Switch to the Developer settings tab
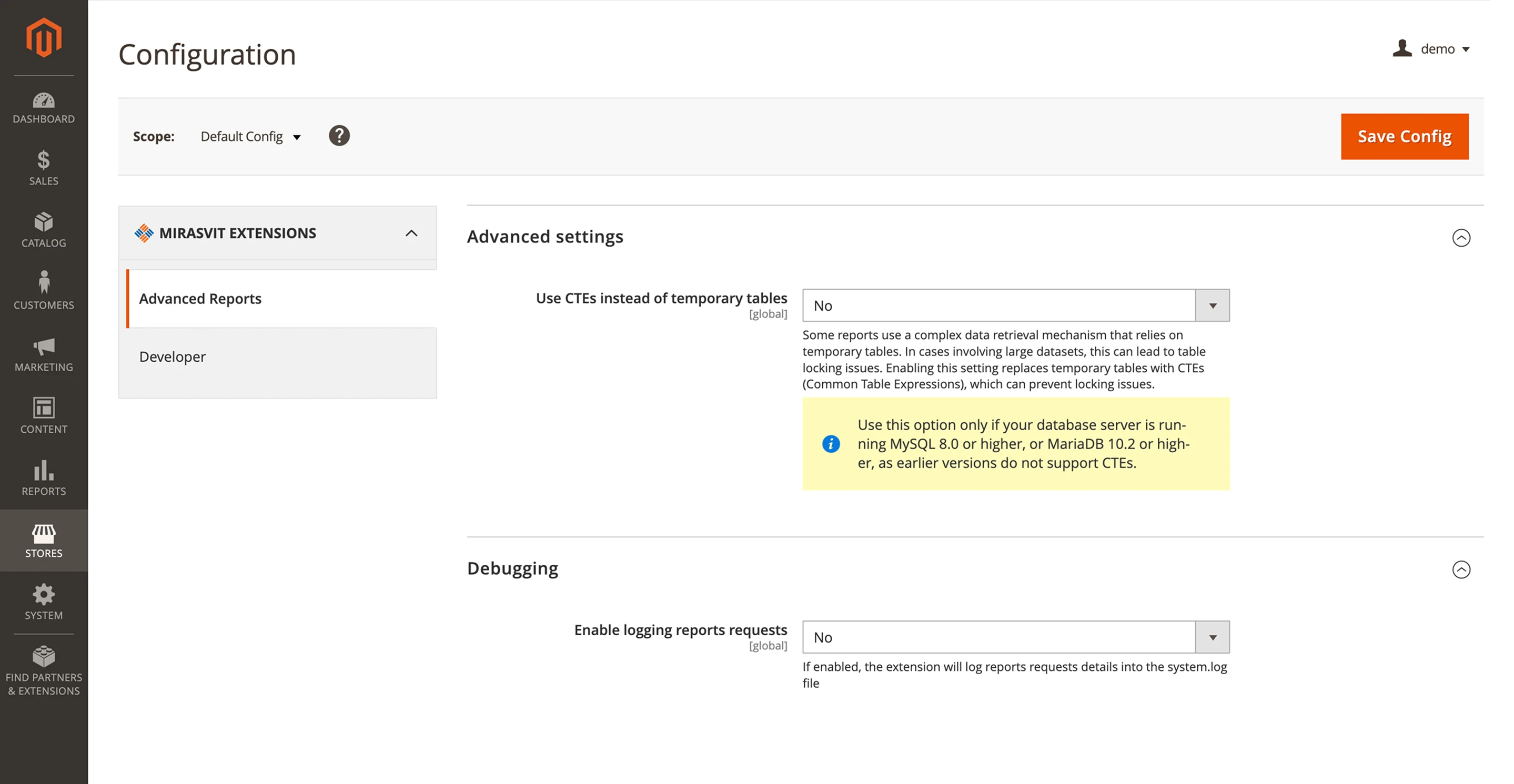 (x=172, y=356)
